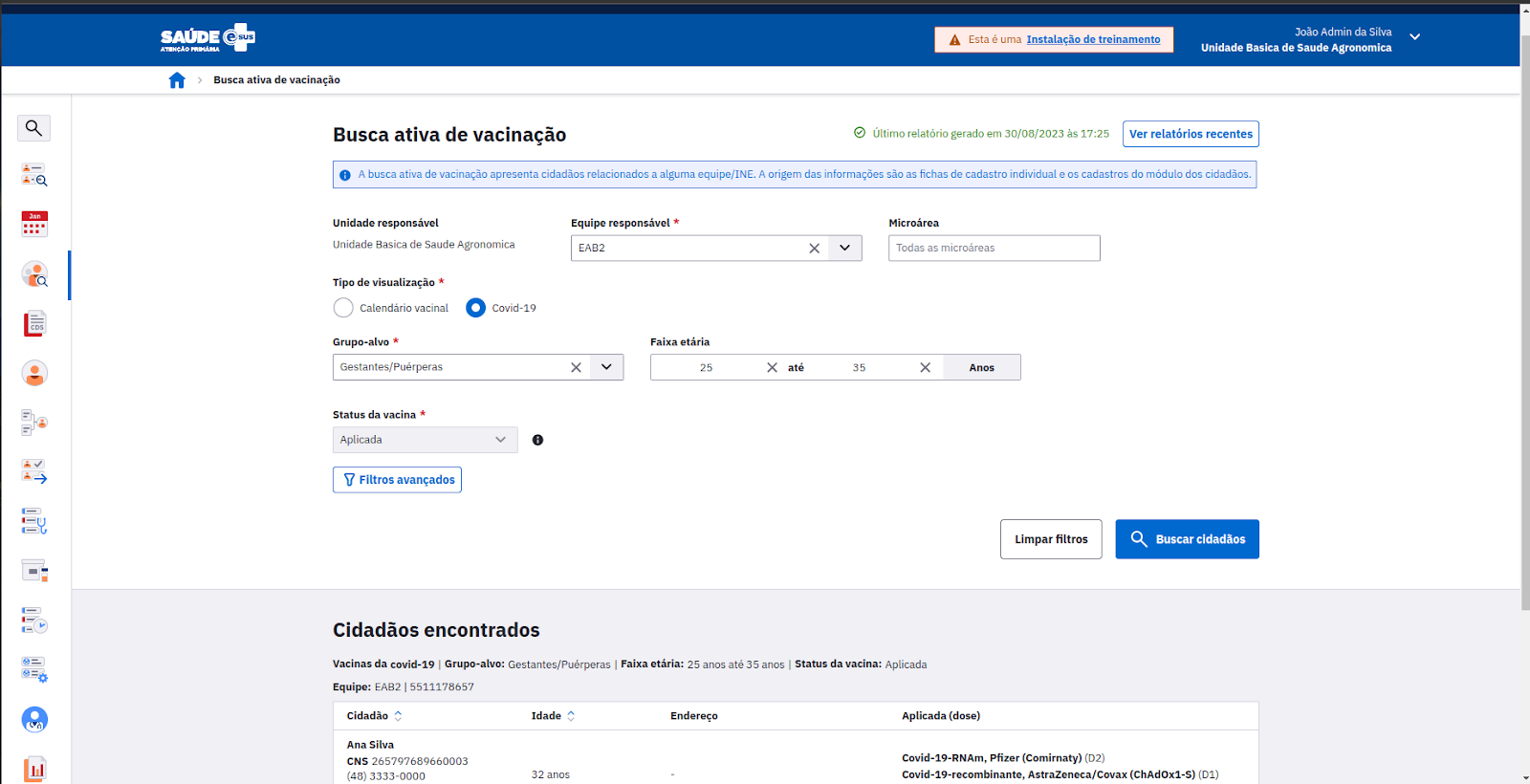Click the Endereço column header
The image size is (1530, 784).
point(693,716)
